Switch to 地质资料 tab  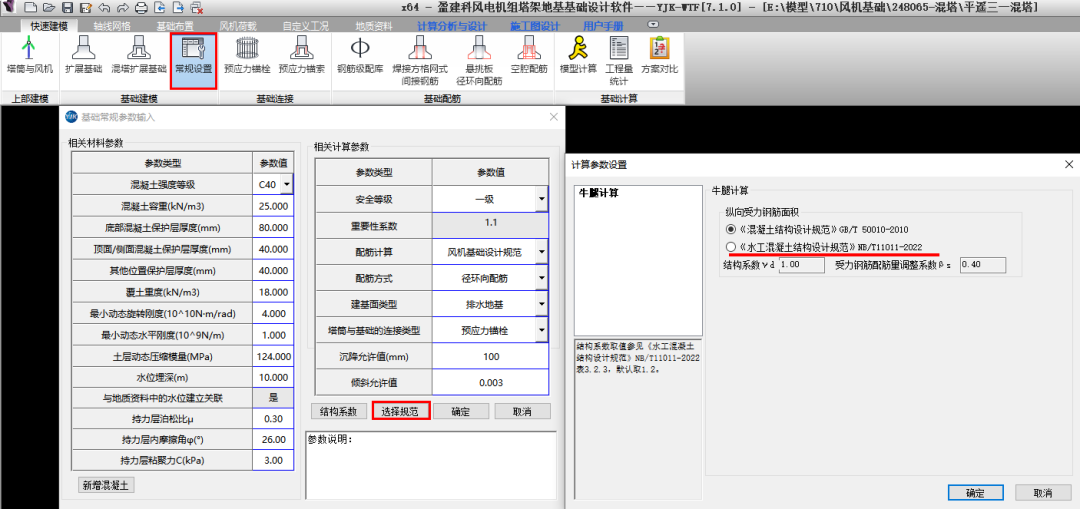(x=374, y=26)
